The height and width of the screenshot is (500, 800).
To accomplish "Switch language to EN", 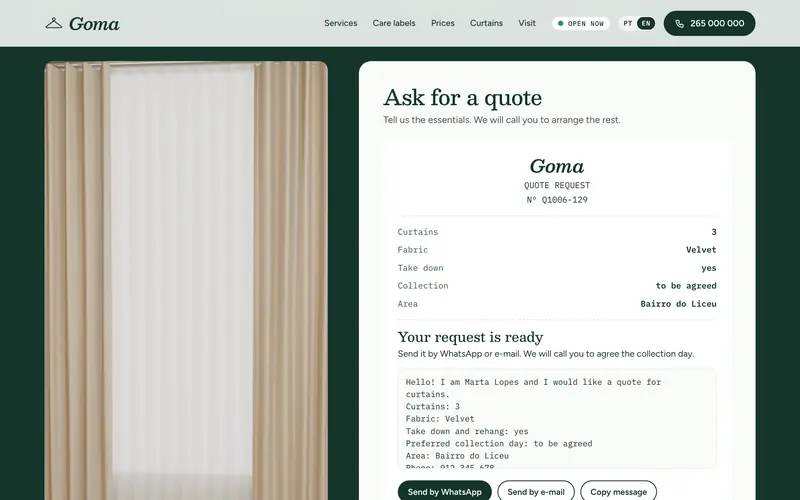I will click(x=646, y=23).
